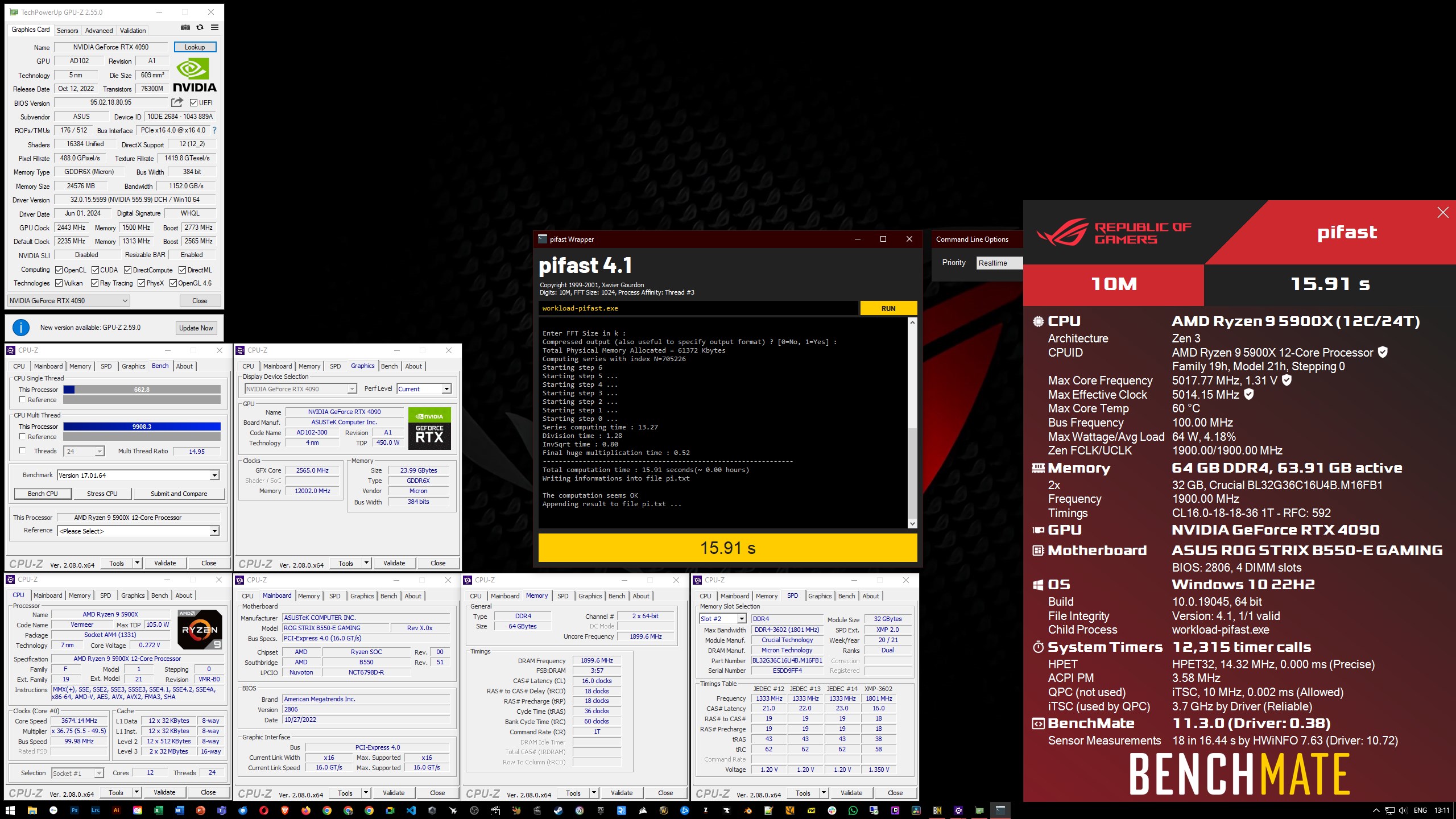The width and height of the screenshot is (1456, 819).
Task: Click the Bench CPU button
Action: [43, 494]
